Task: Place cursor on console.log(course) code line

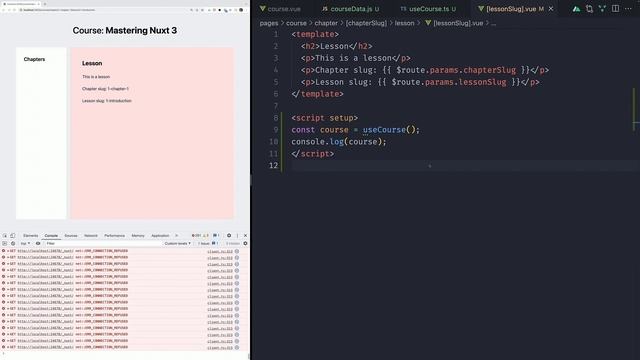Action: click(339, 142)
